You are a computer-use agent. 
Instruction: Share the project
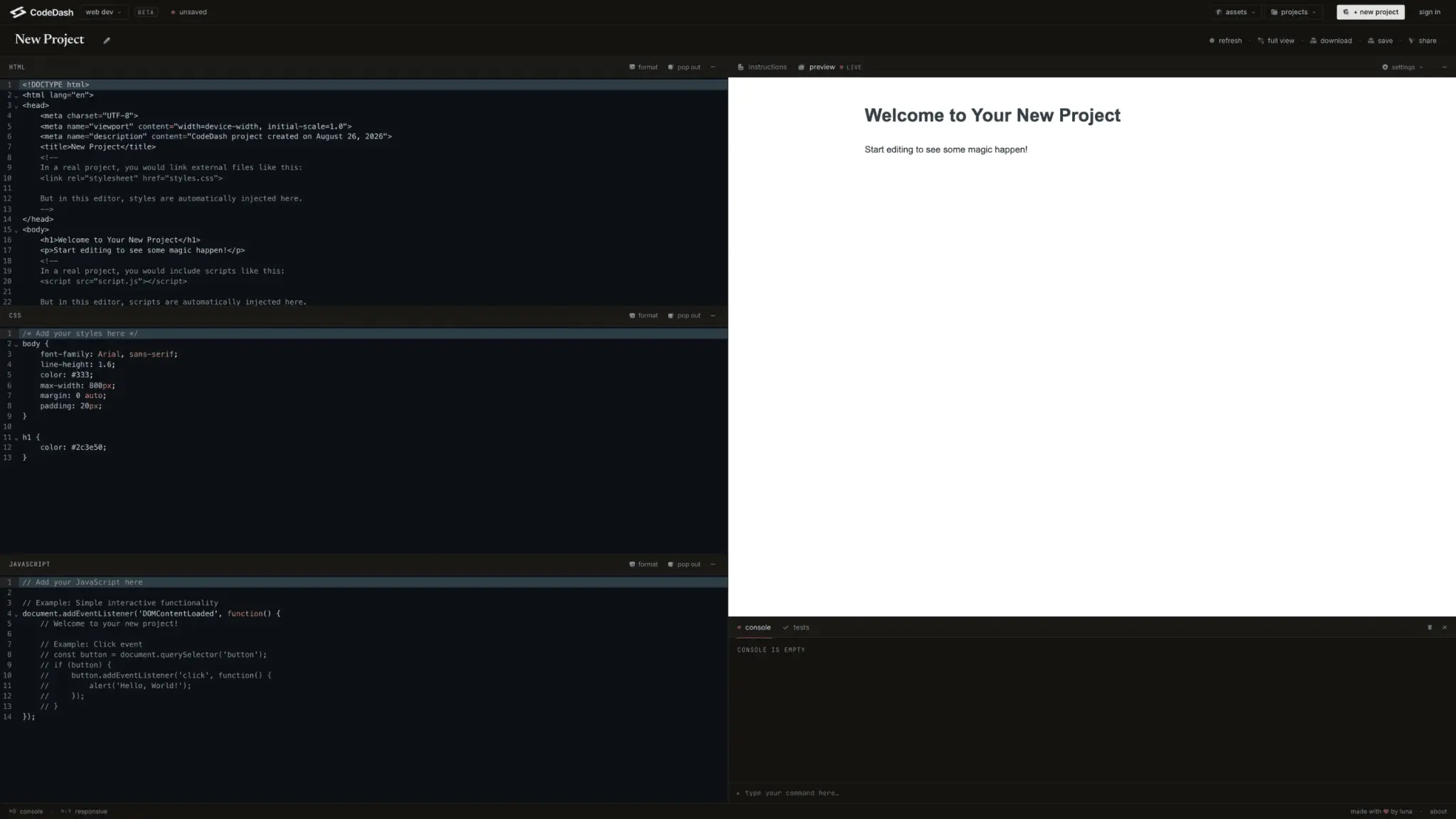(x=1423, y=41)
